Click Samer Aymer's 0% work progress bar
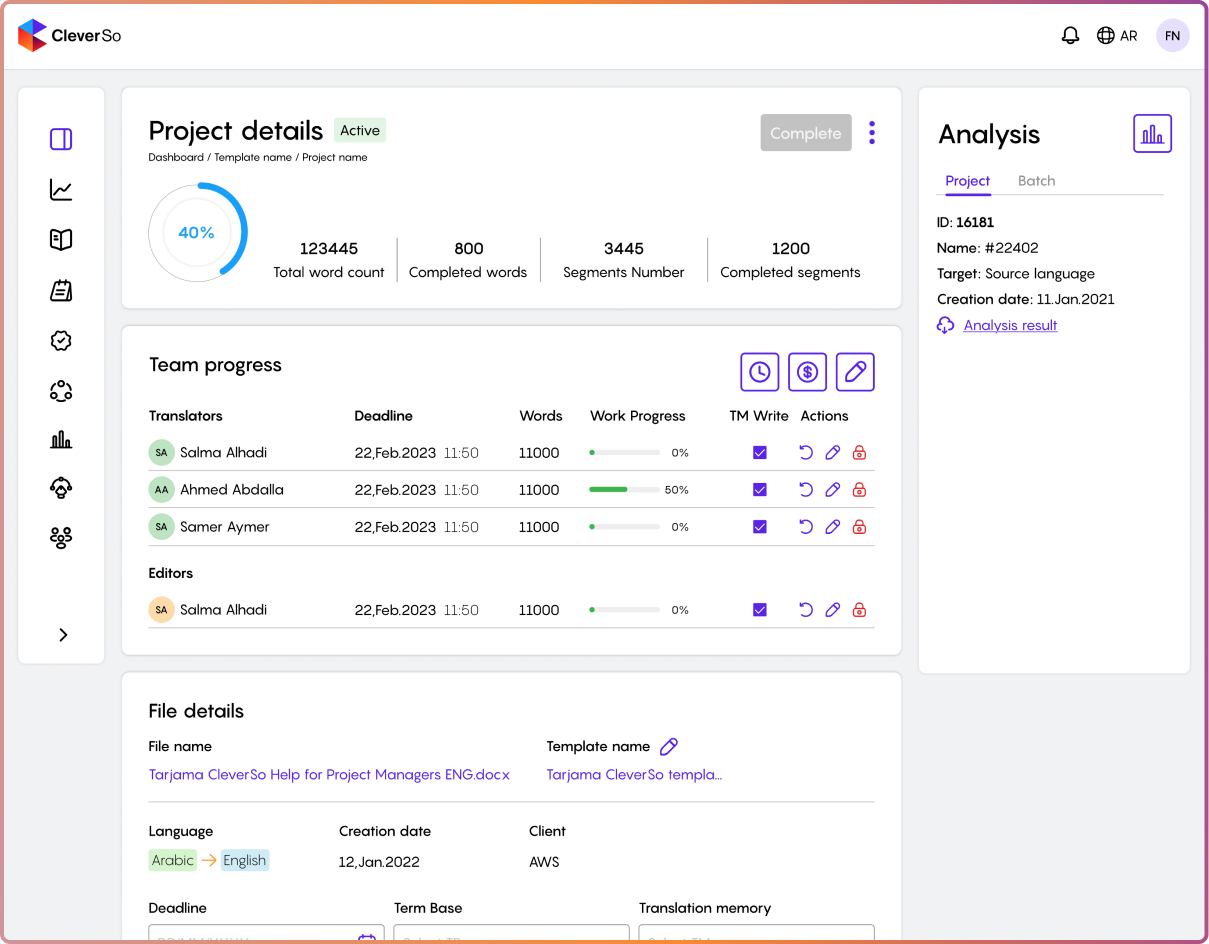1209x944 pixels. pos(624,527)
